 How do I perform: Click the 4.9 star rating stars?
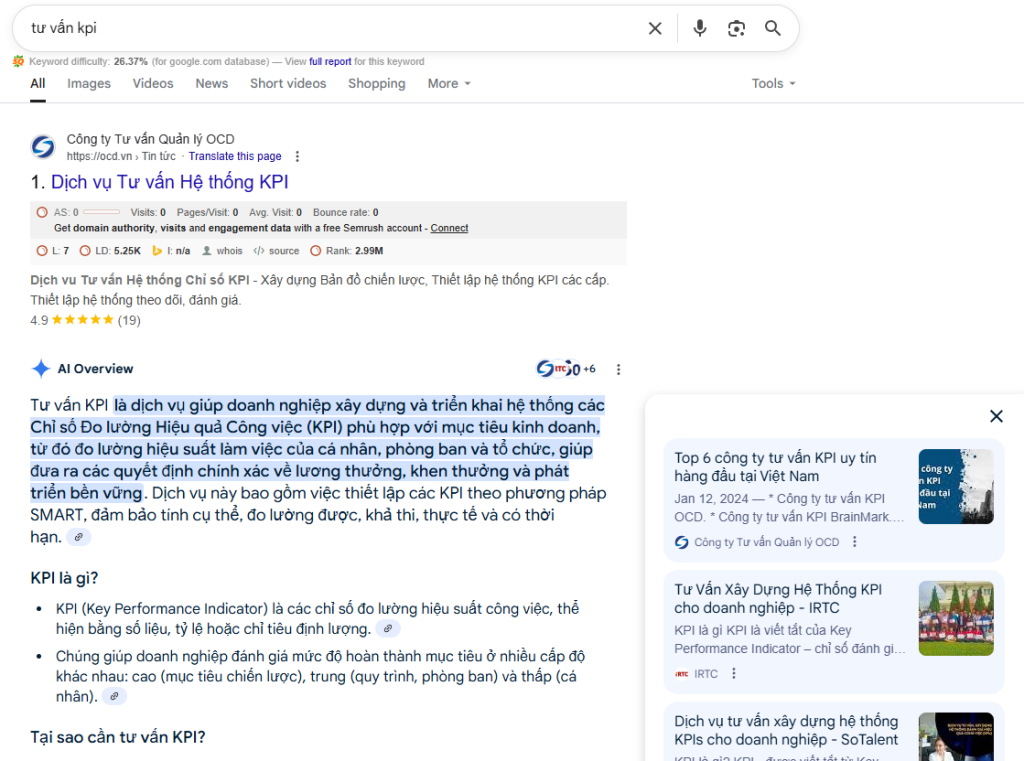click(x=83, y=320)
